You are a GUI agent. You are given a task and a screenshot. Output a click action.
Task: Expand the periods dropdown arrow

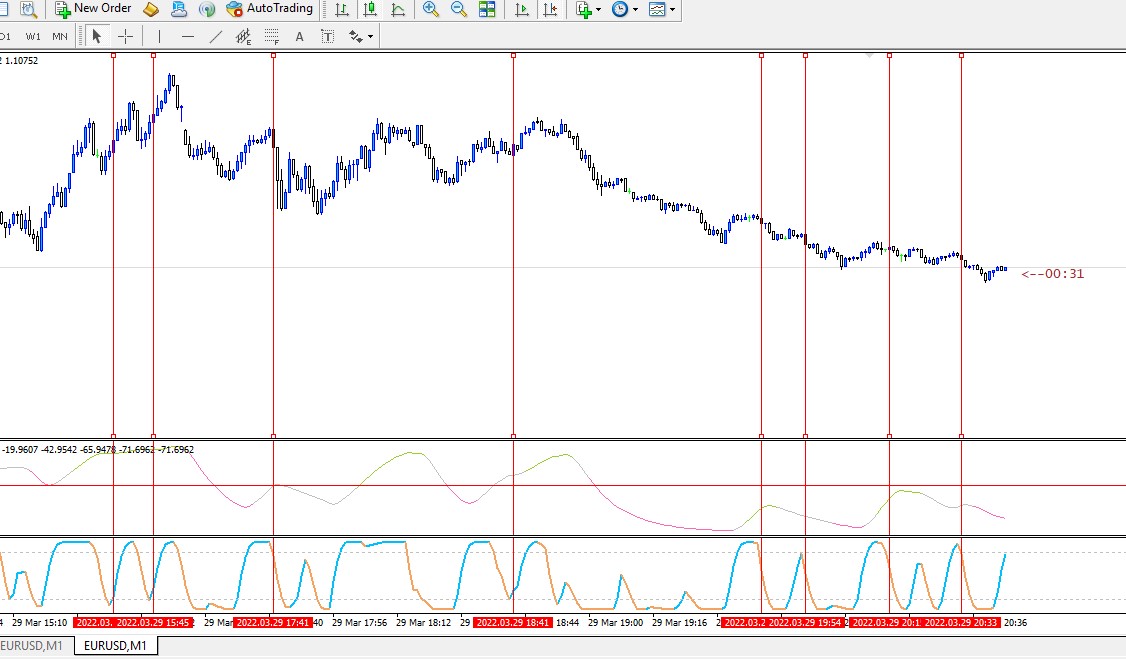click(636, 9)
